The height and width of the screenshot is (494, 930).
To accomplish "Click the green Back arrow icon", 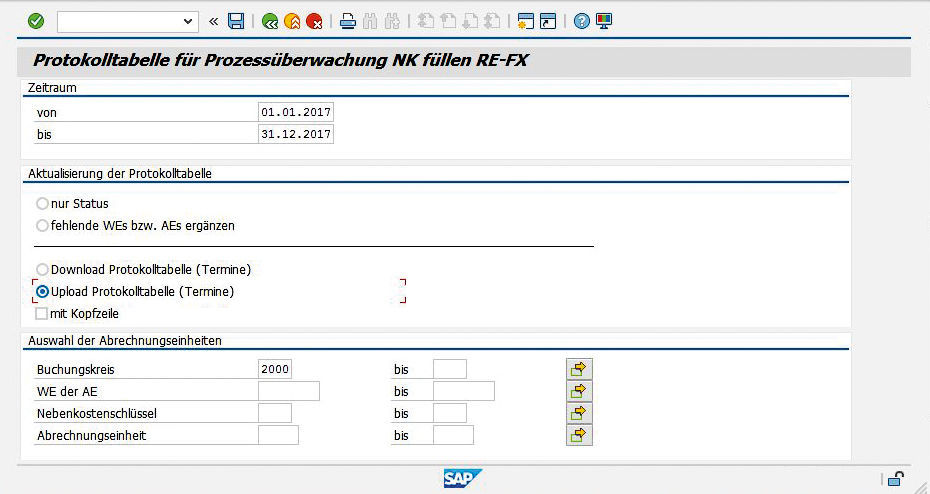I will (269, 21).
